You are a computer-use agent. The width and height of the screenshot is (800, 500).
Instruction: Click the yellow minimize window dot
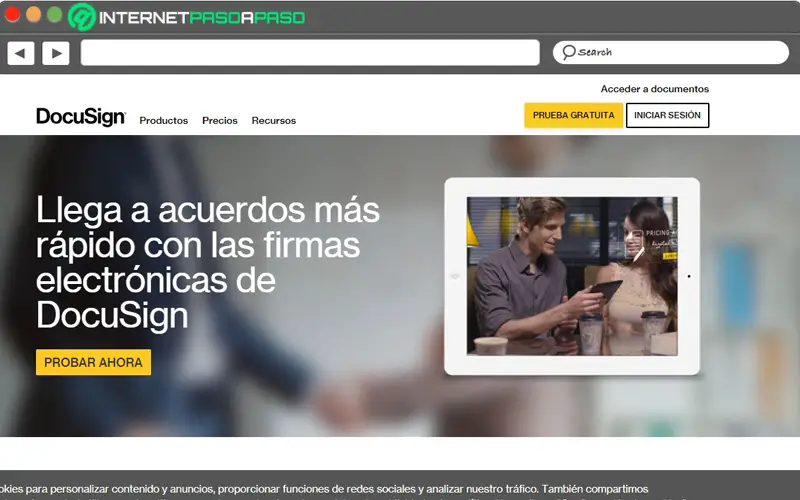tap(34, 15)
